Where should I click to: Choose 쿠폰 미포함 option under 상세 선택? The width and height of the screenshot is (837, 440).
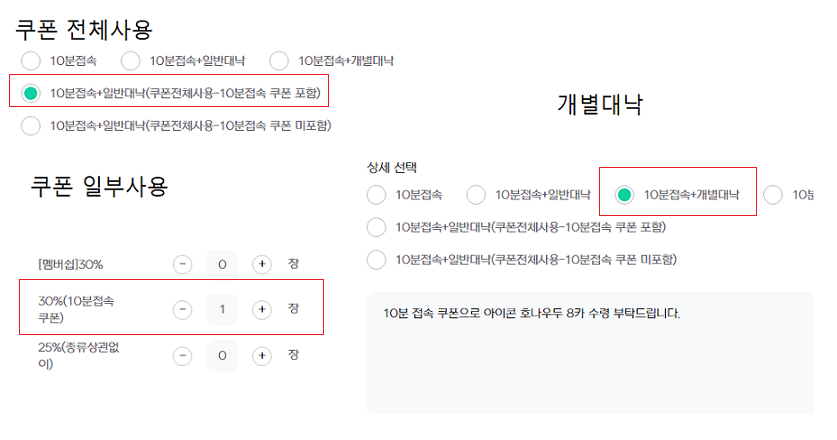coord(377,260)
